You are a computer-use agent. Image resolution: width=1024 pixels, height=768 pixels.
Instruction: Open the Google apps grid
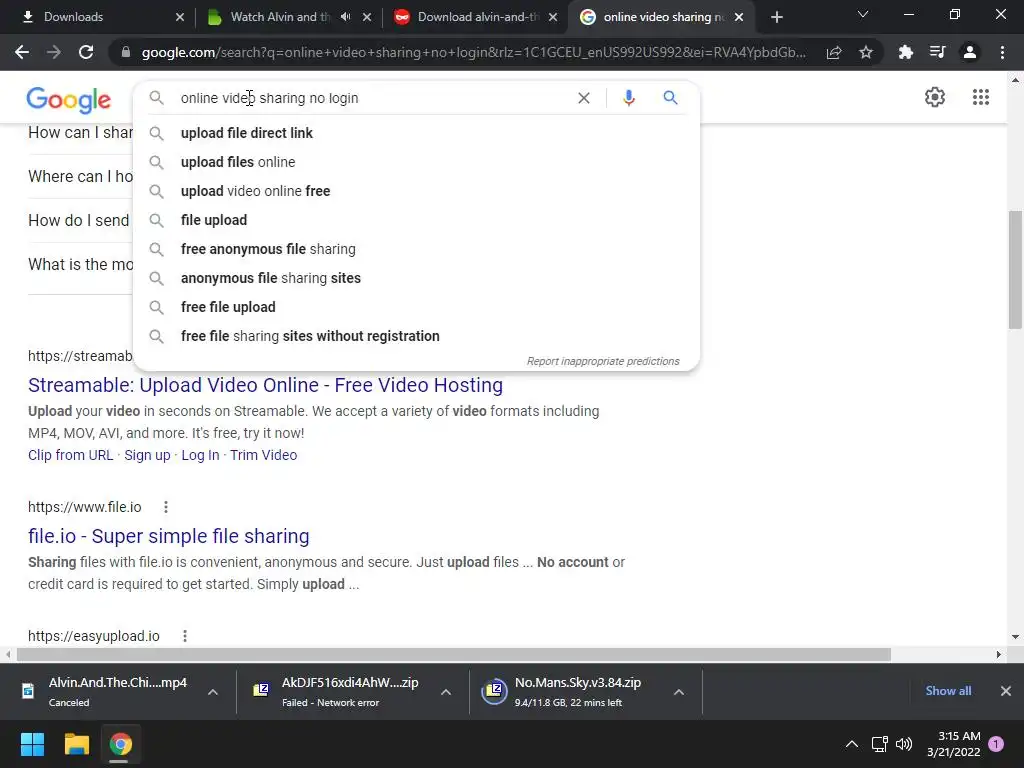980,97
